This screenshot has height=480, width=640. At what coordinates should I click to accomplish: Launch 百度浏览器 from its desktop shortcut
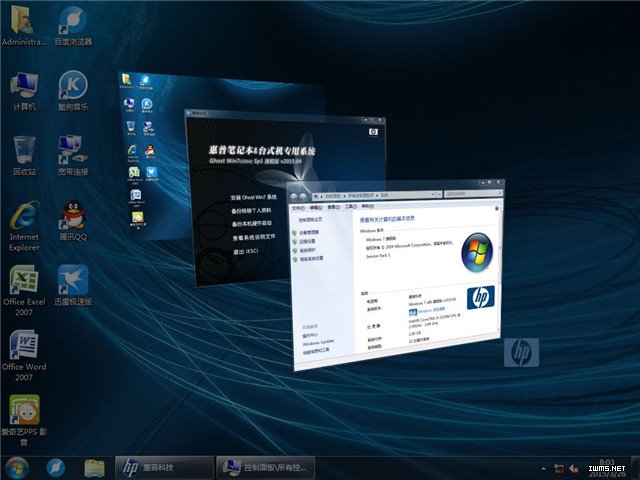(73, 25)
